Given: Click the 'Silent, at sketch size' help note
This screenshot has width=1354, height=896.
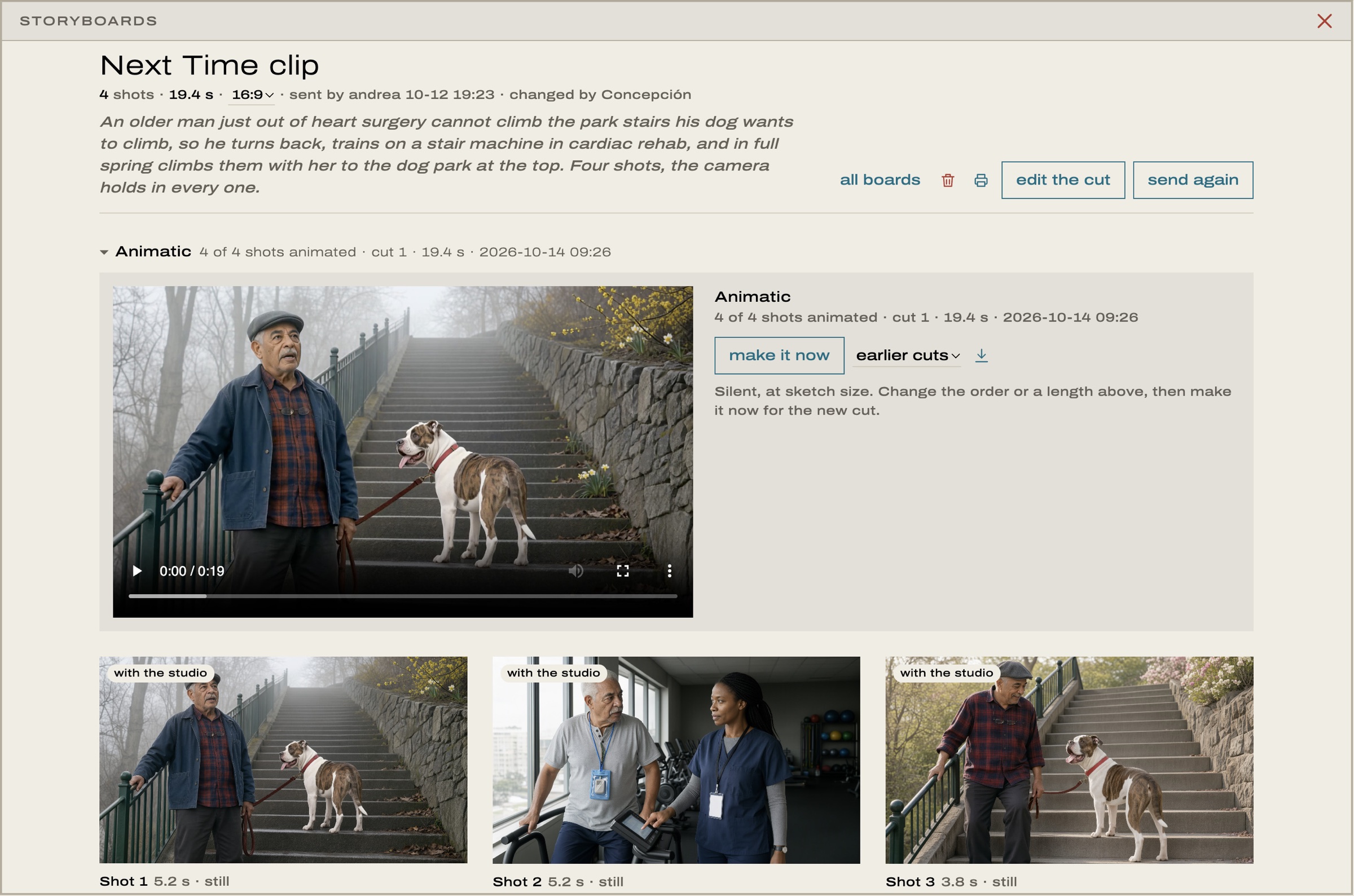Looking at the screenshot, I should pyautogui.click(x=973, y=401).
